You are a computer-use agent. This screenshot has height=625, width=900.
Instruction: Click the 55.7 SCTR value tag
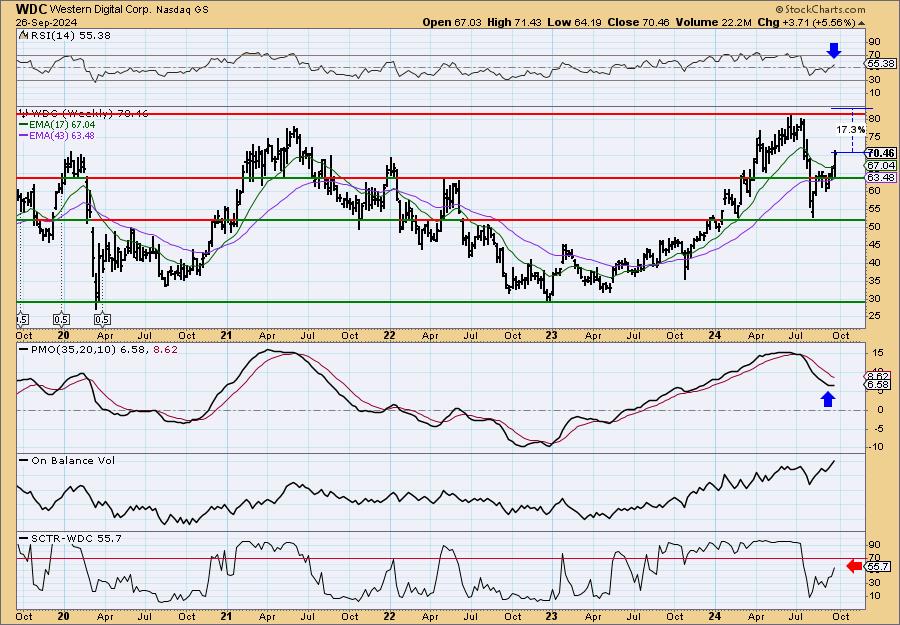tap(879, 566)
